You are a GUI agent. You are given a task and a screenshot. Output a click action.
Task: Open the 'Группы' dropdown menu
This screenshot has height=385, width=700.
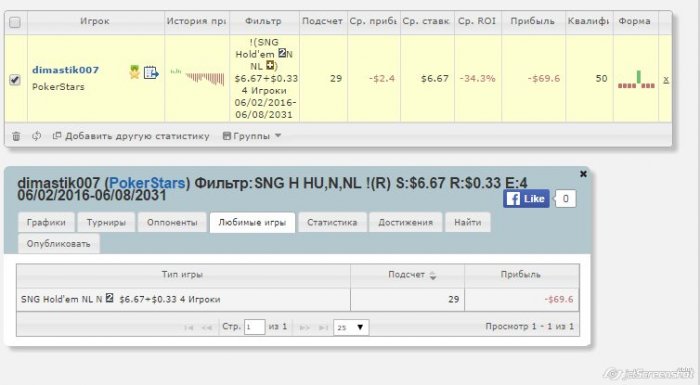[x=252, y=136]
